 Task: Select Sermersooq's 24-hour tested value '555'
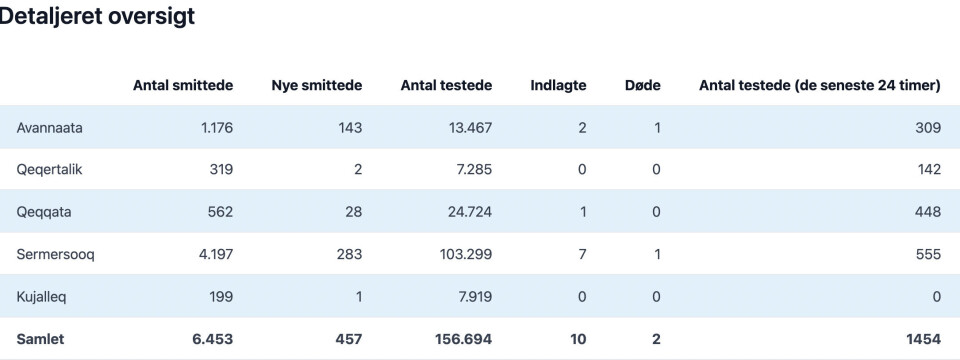[928, 254]
